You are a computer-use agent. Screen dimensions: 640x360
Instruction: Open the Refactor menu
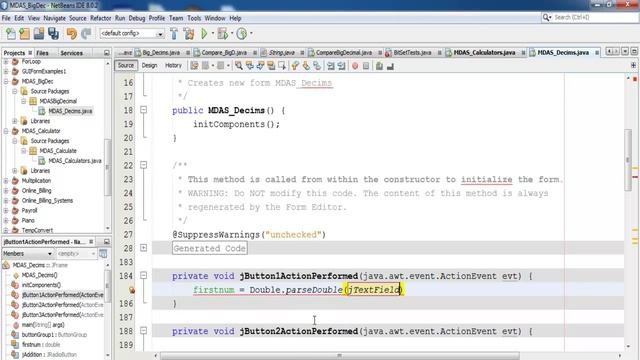(100, 18)
